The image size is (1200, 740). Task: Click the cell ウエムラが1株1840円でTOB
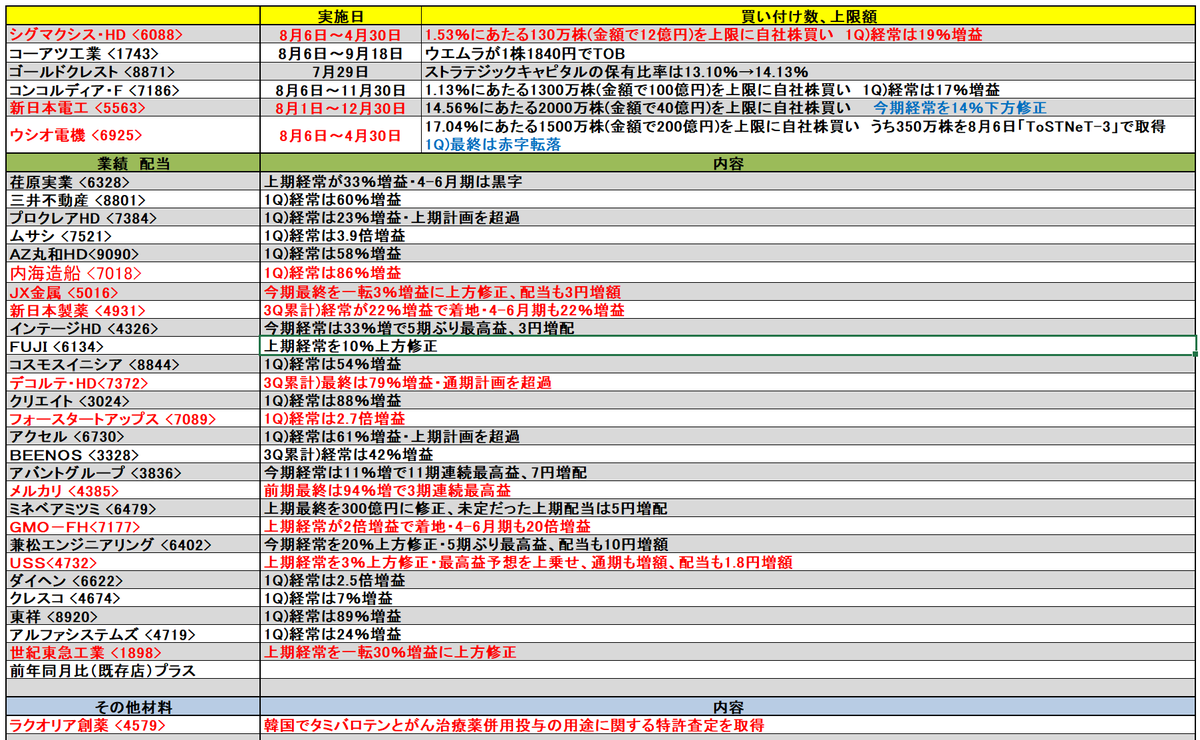click(x=809, y=52)
